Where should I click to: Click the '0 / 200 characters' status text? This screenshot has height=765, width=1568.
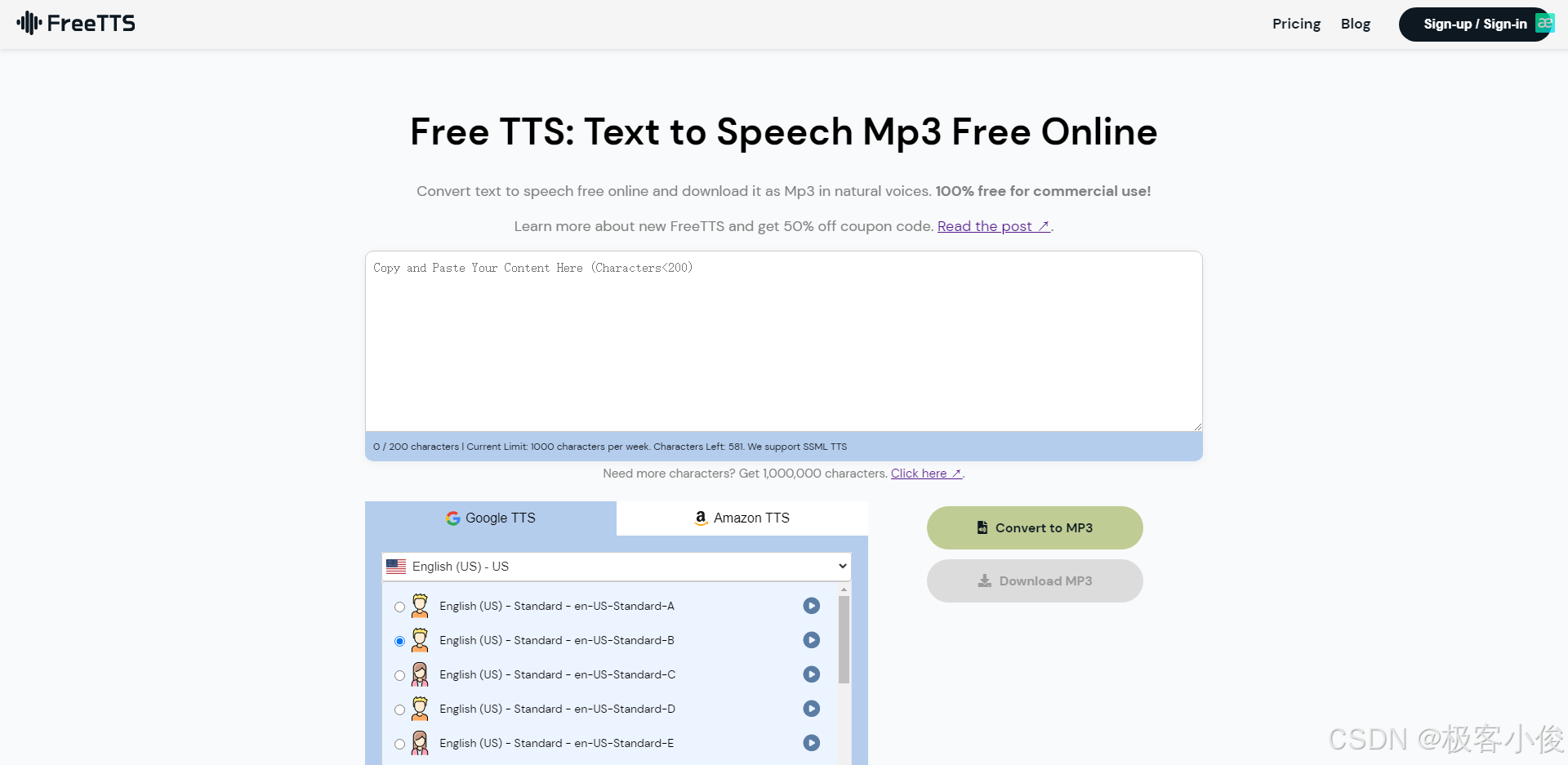coord(416,447)
